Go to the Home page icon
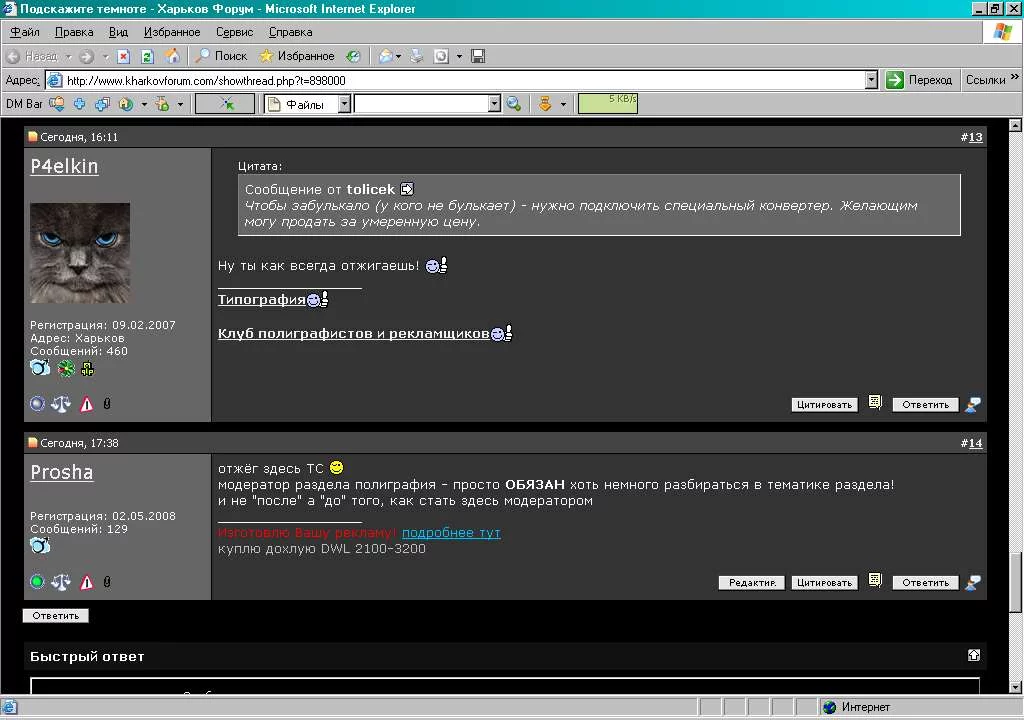Screen dimensions: 1024x720 172,56
